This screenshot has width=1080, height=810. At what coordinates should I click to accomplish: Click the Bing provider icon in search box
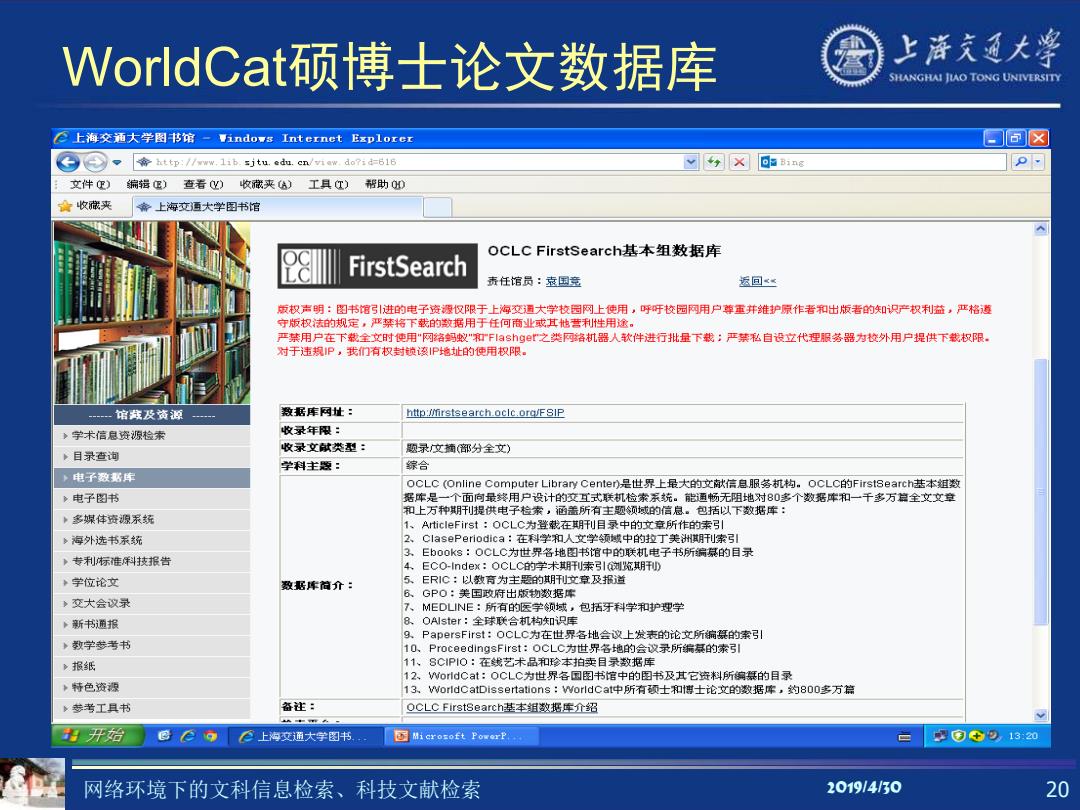coord(768,162)
